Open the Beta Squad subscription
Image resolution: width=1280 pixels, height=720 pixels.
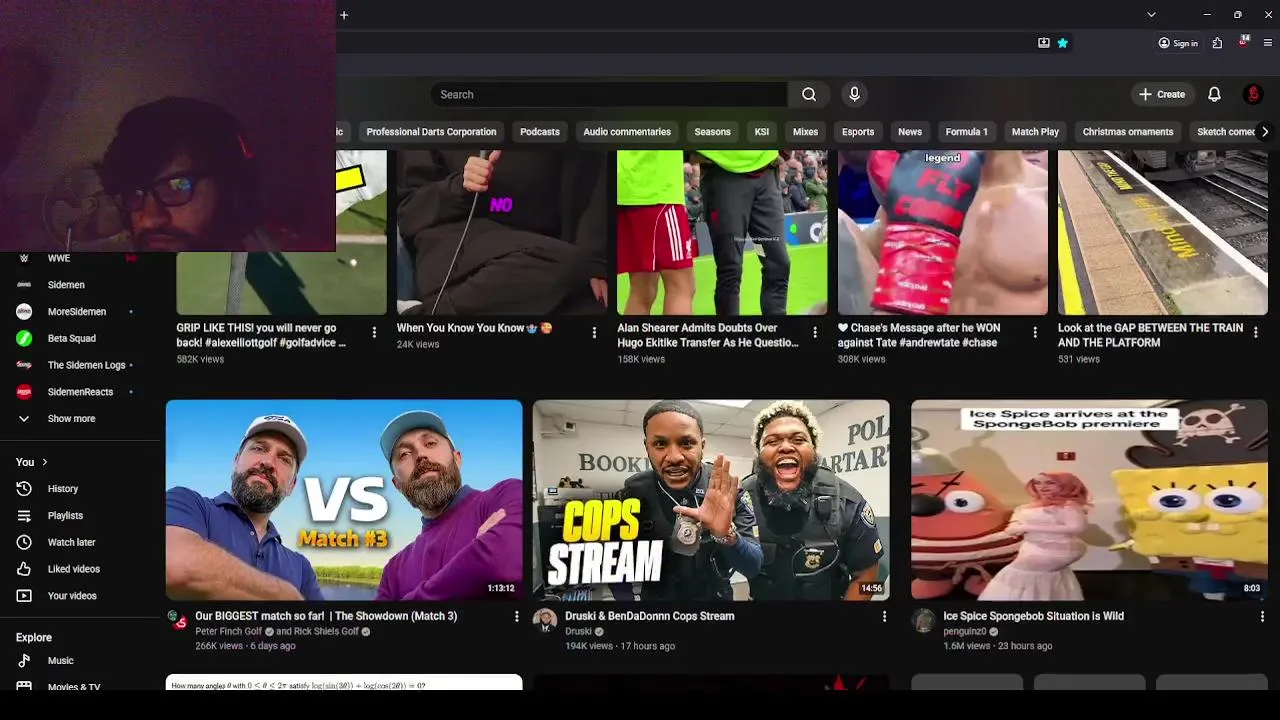click(71, 339)
